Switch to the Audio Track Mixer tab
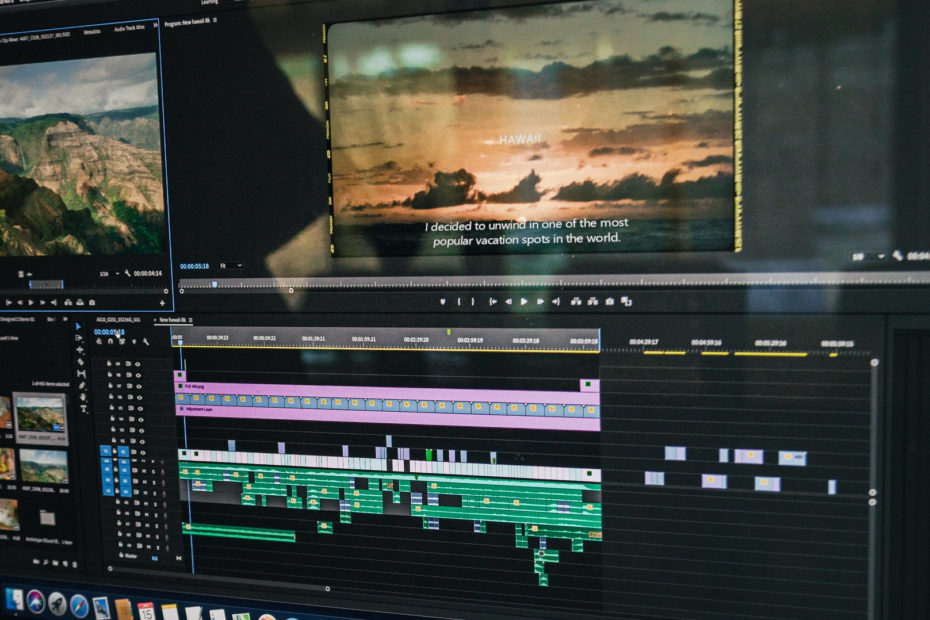930x620 pixels. [130, 28]
